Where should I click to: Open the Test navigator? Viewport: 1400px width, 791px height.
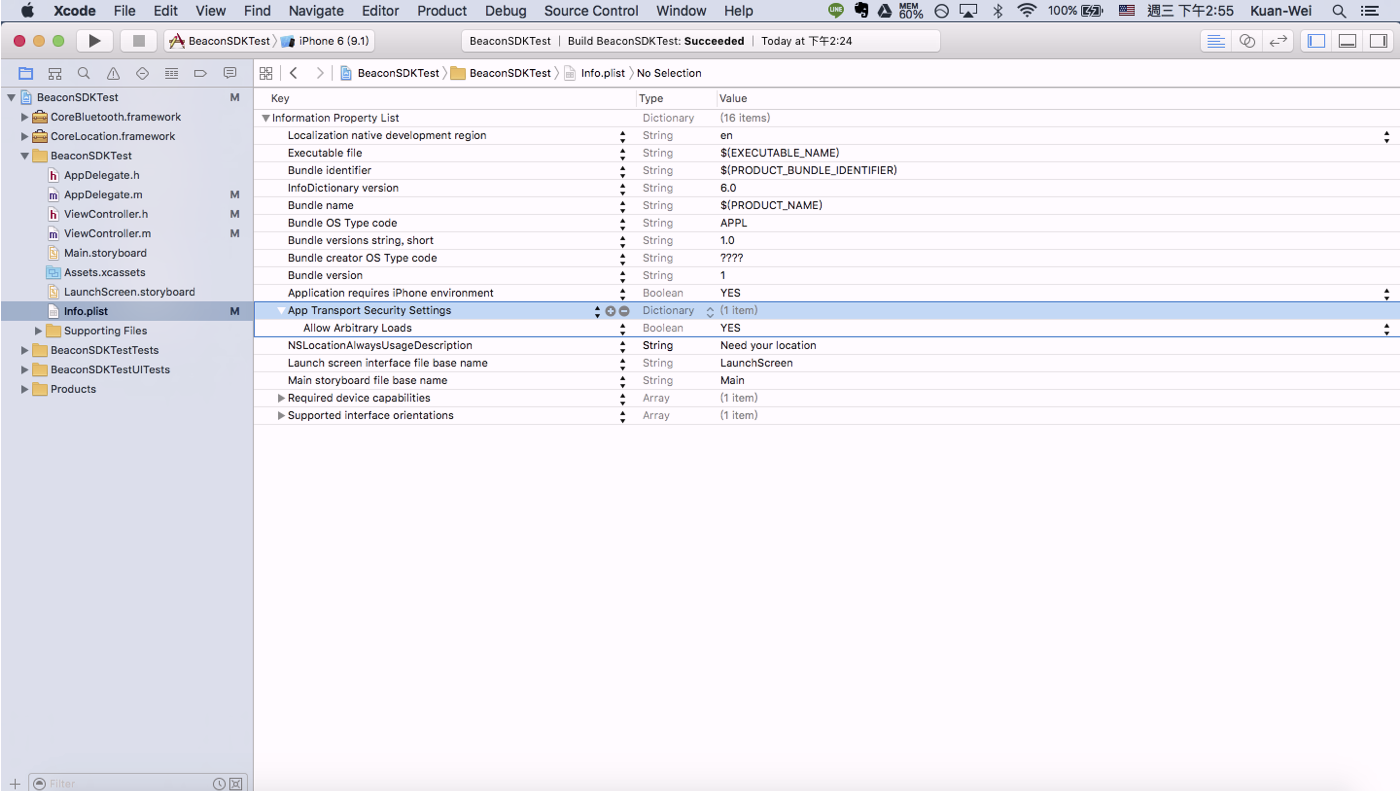[x=142, y=73]
